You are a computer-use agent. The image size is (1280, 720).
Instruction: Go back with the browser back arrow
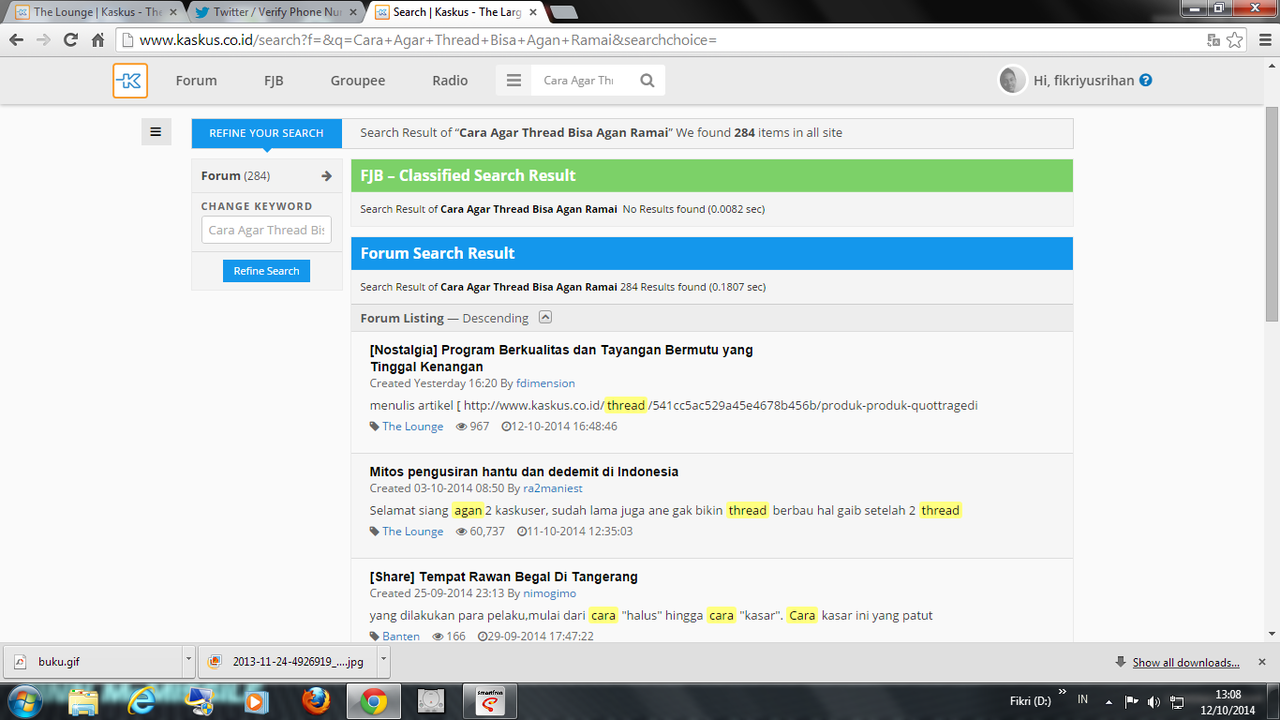(16, 40)
